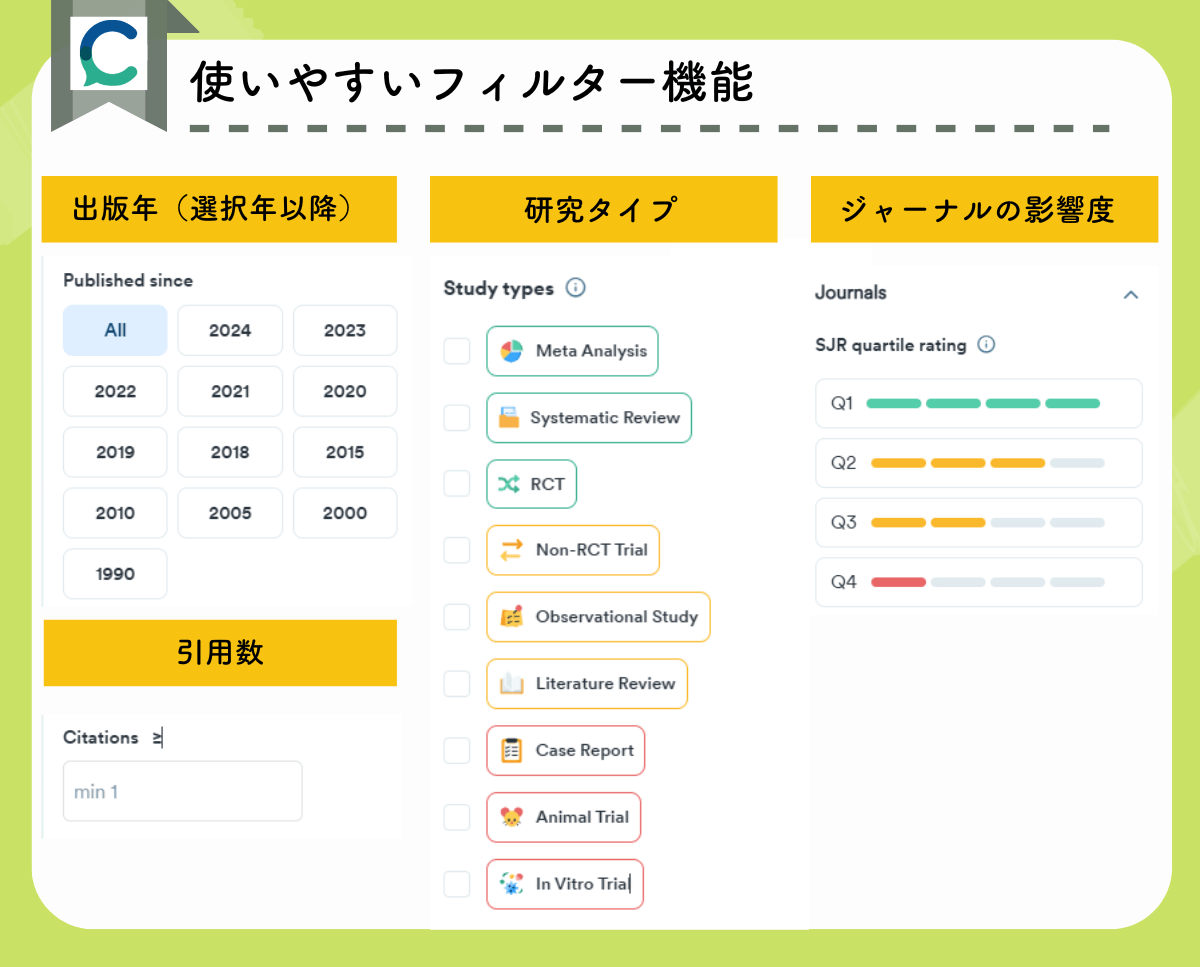Collapse the Journals section chevron
This screenshot has width=1200, height=967.
click(x=1131, y=294)
